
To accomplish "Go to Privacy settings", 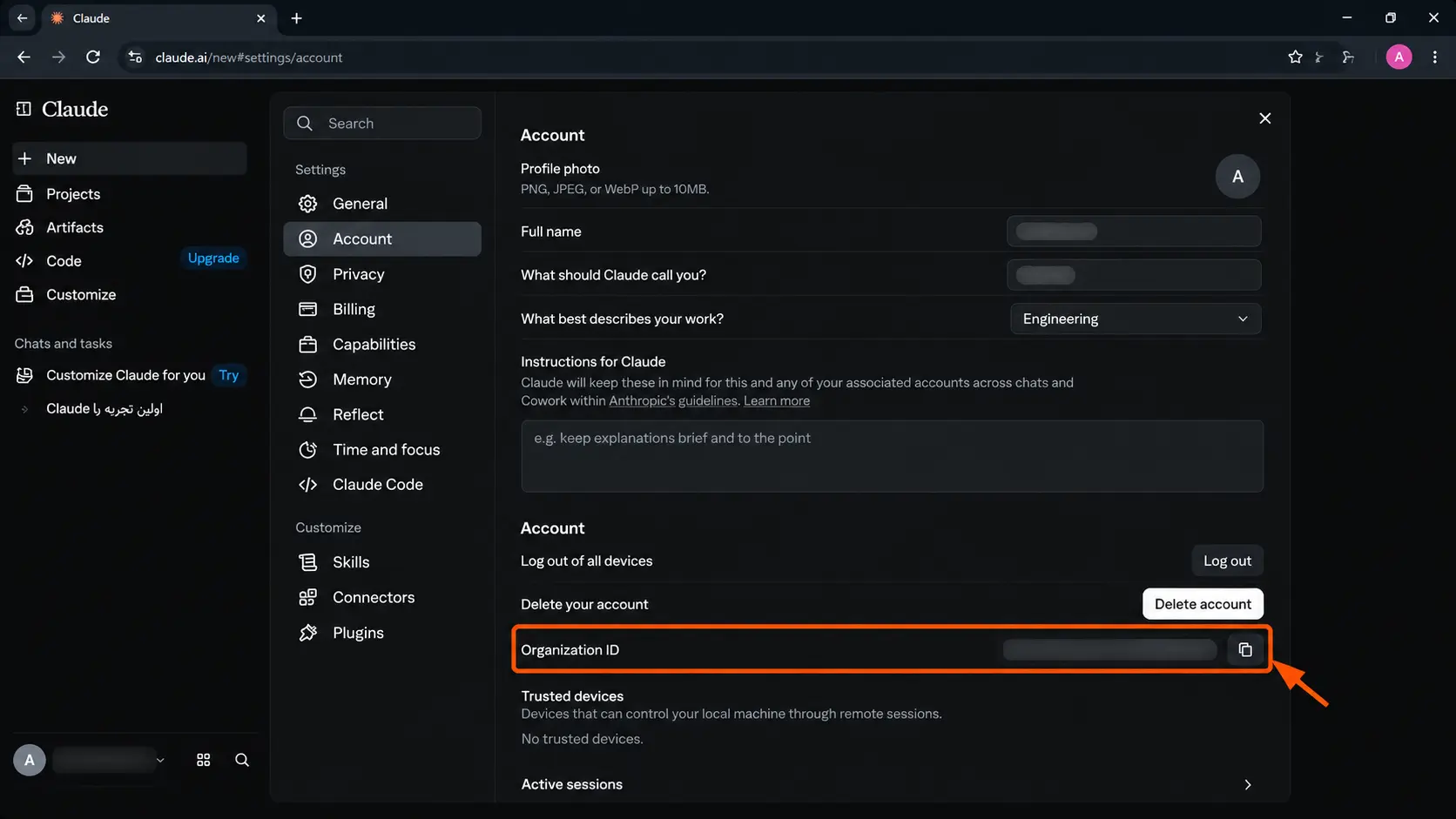I will [x=382, y=274].
